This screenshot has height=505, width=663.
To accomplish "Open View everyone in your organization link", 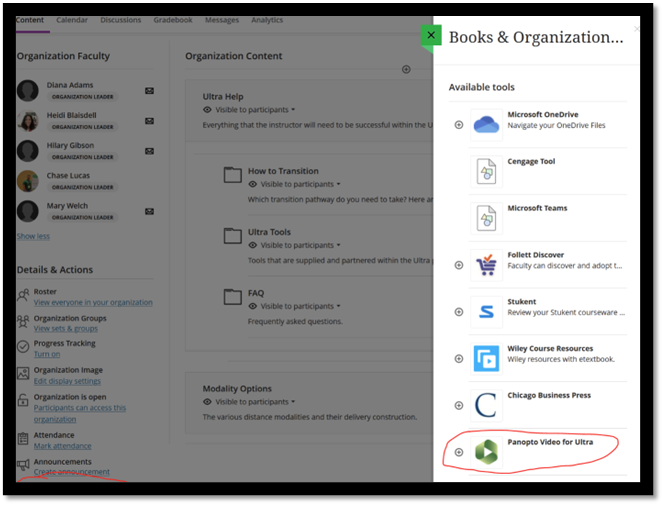I will click(x=93, y=302).
